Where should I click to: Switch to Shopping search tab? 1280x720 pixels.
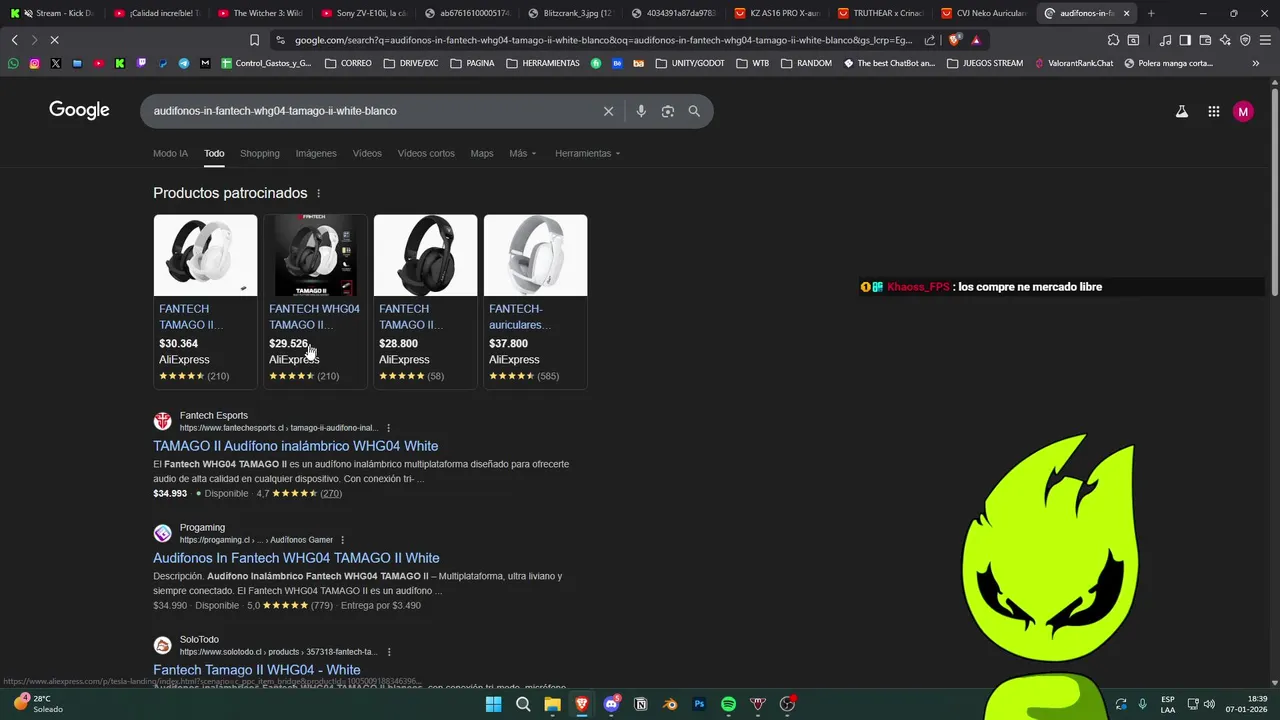pos(260,153)
